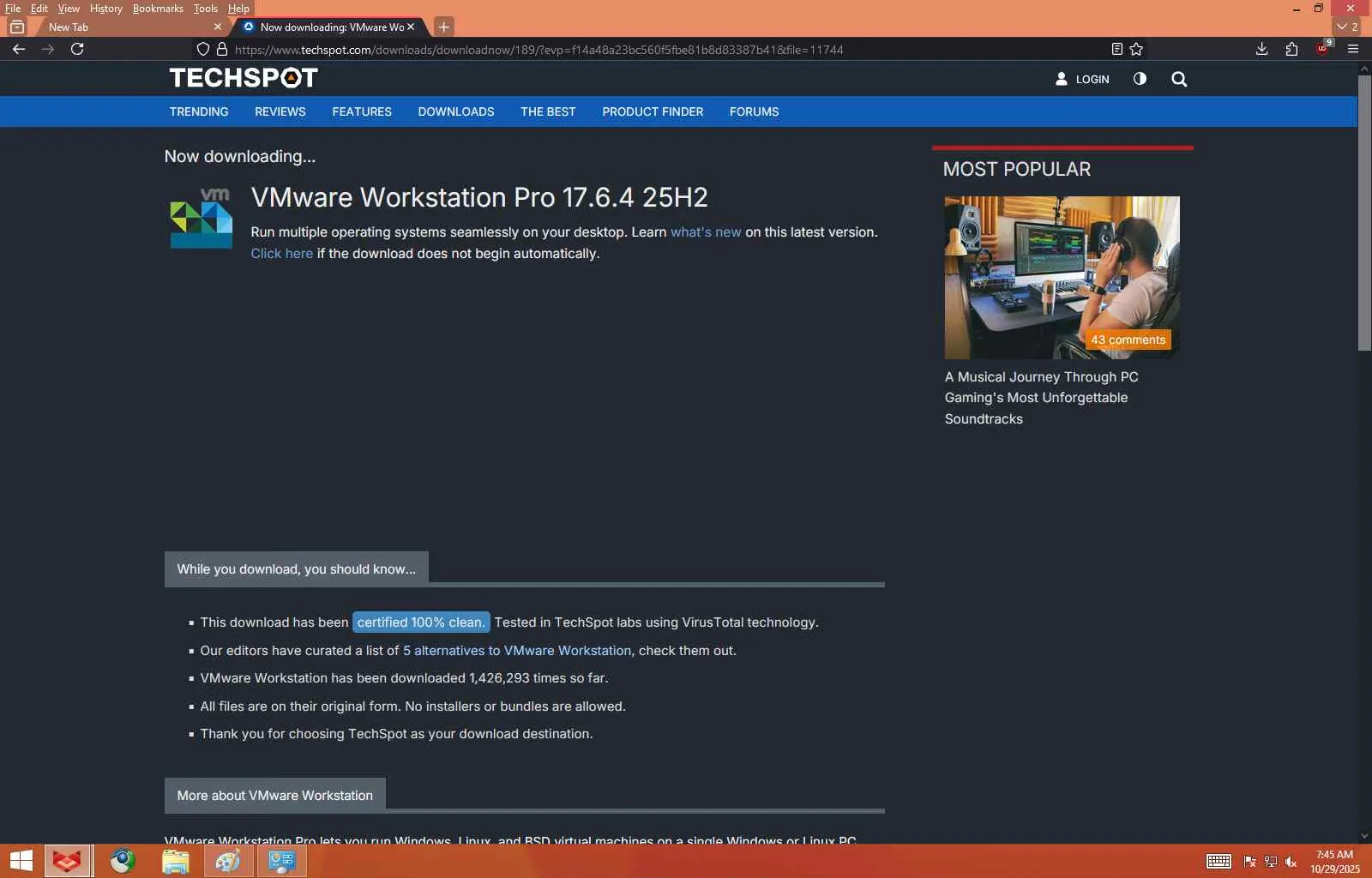Open the uBlock Origin extension icon
The image size is (1372, 878).
tap(1323, 48)
